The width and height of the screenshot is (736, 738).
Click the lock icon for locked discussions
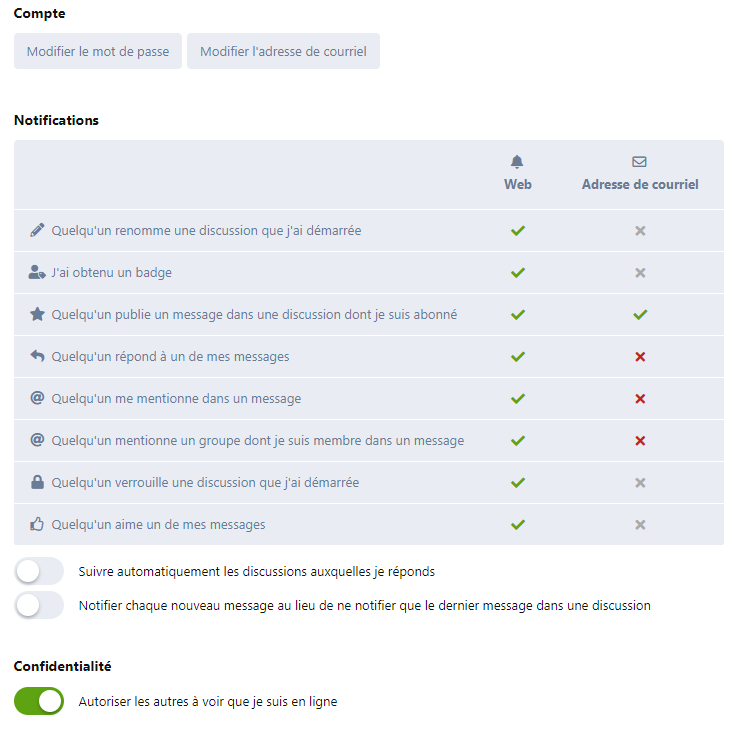coord(38,482)
